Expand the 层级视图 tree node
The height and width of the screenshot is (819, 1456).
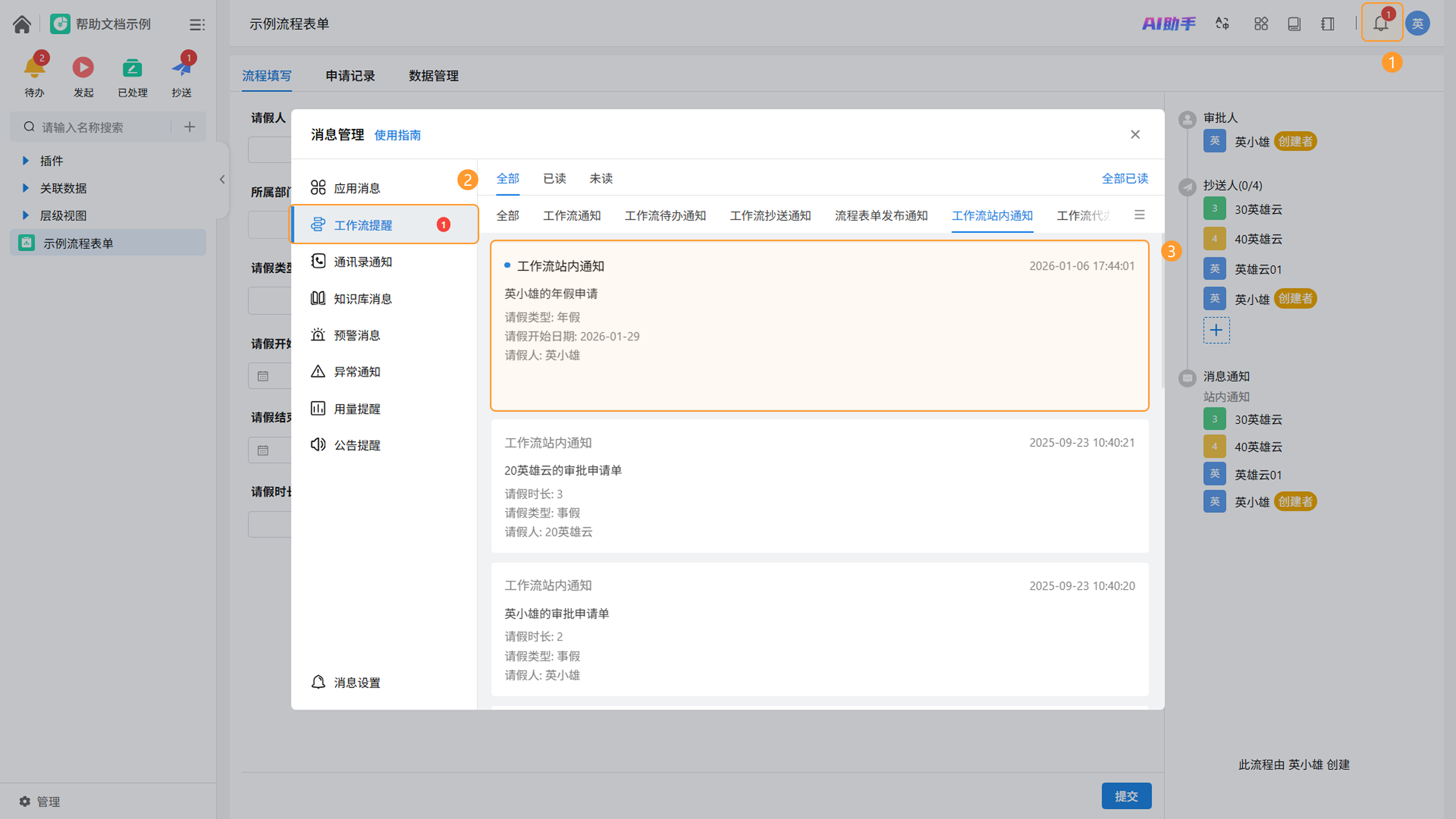(x=25, y=215)
